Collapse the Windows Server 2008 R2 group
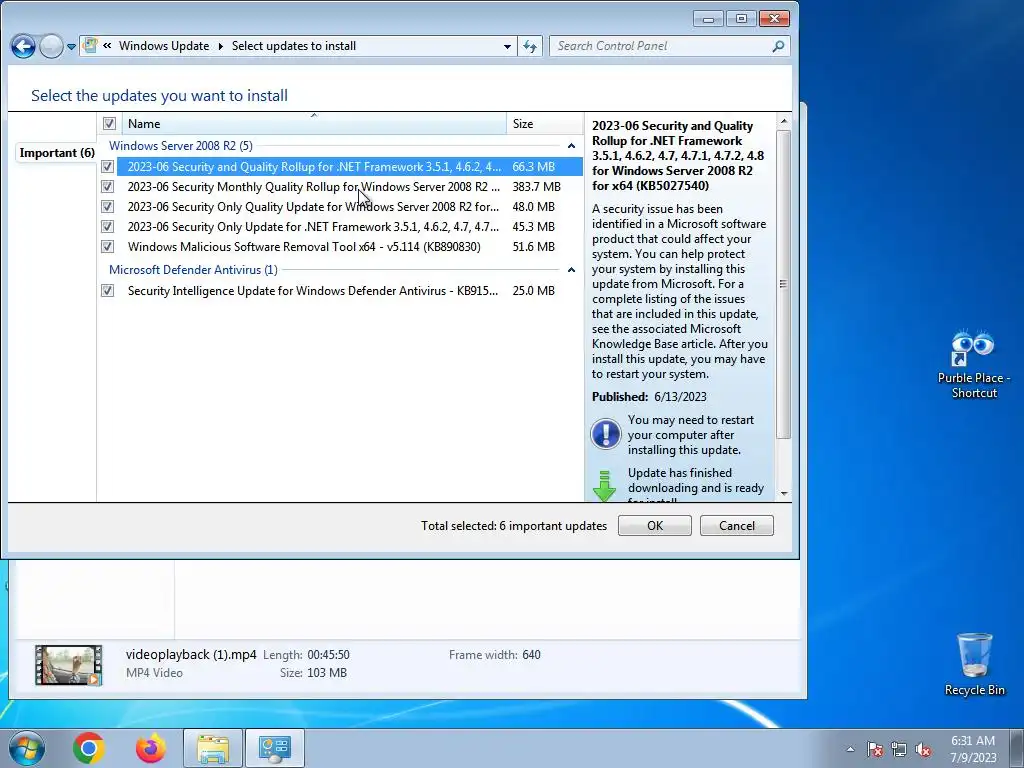 click(571, 146)
